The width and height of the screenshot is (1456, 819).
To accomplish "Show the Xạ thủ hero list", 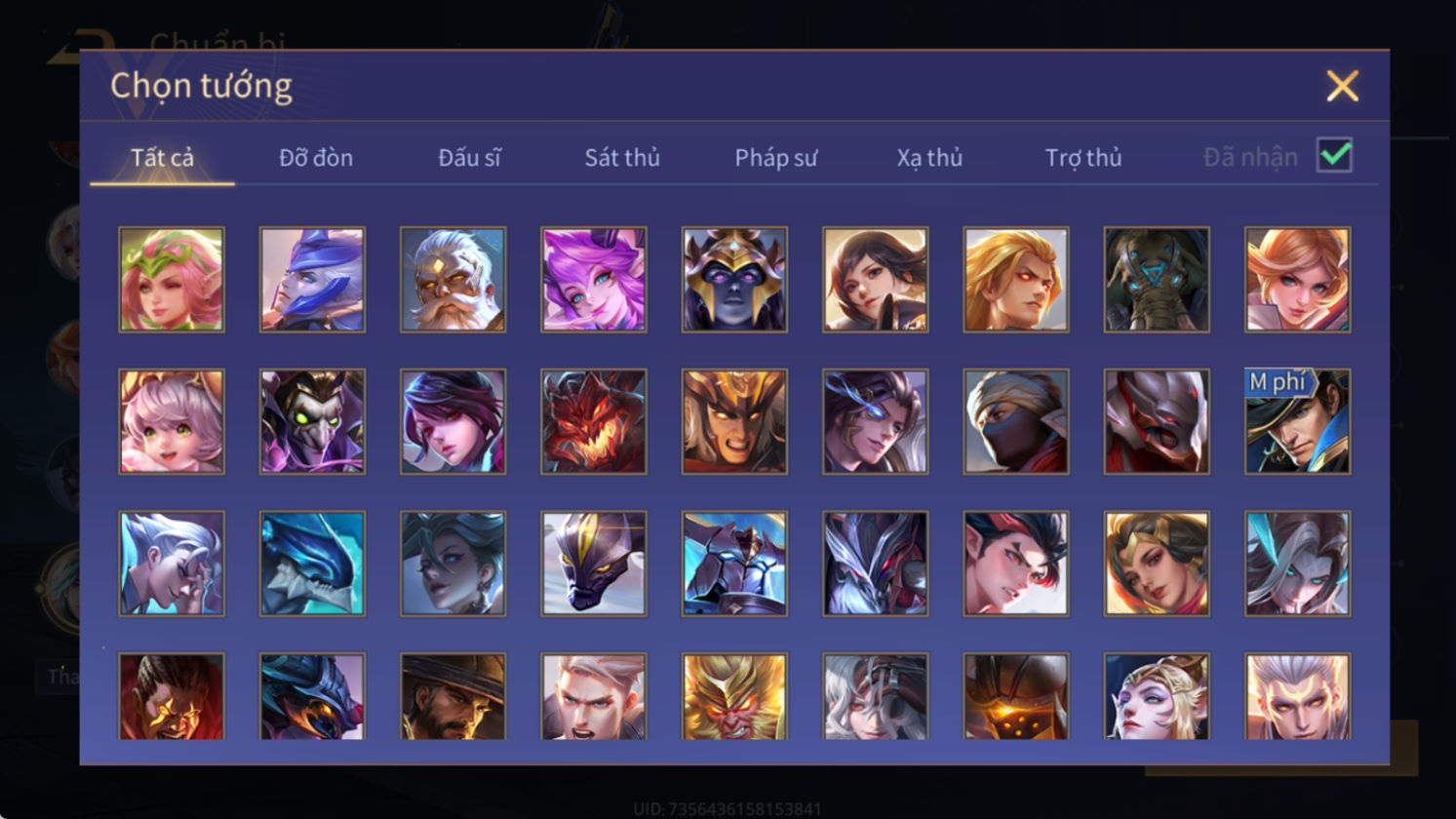I will pyautogui.click(x=929, y=157).
